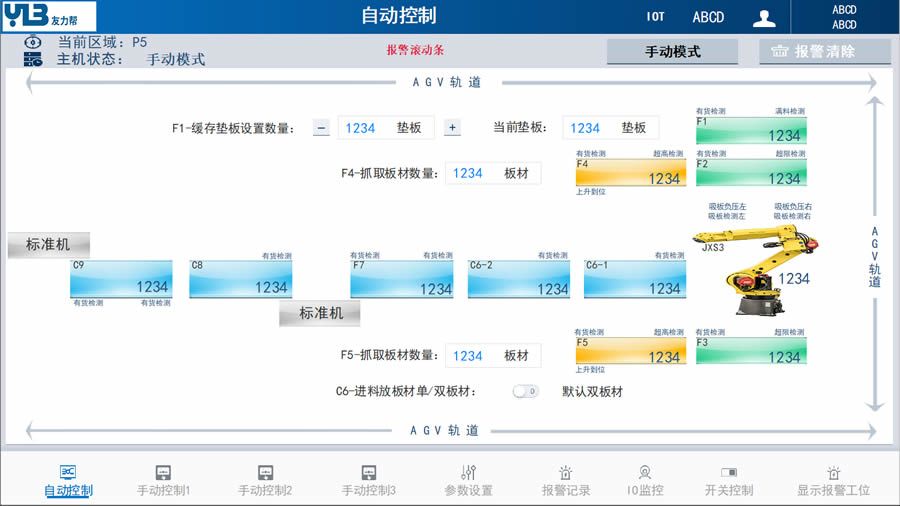
Task: Switch to the 手动控制1 tab label
Action: 163,491
